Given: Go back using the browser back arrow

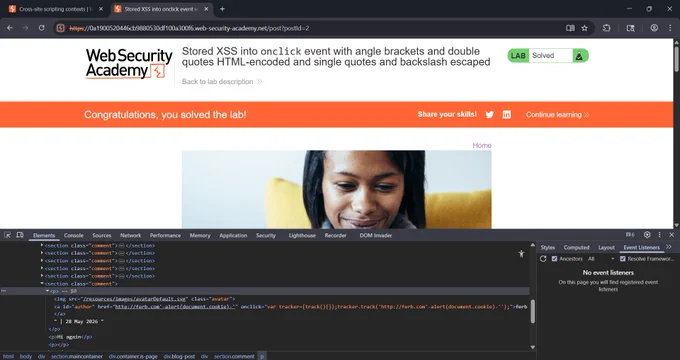Looking at the screenshot, I should click(10, 28).
